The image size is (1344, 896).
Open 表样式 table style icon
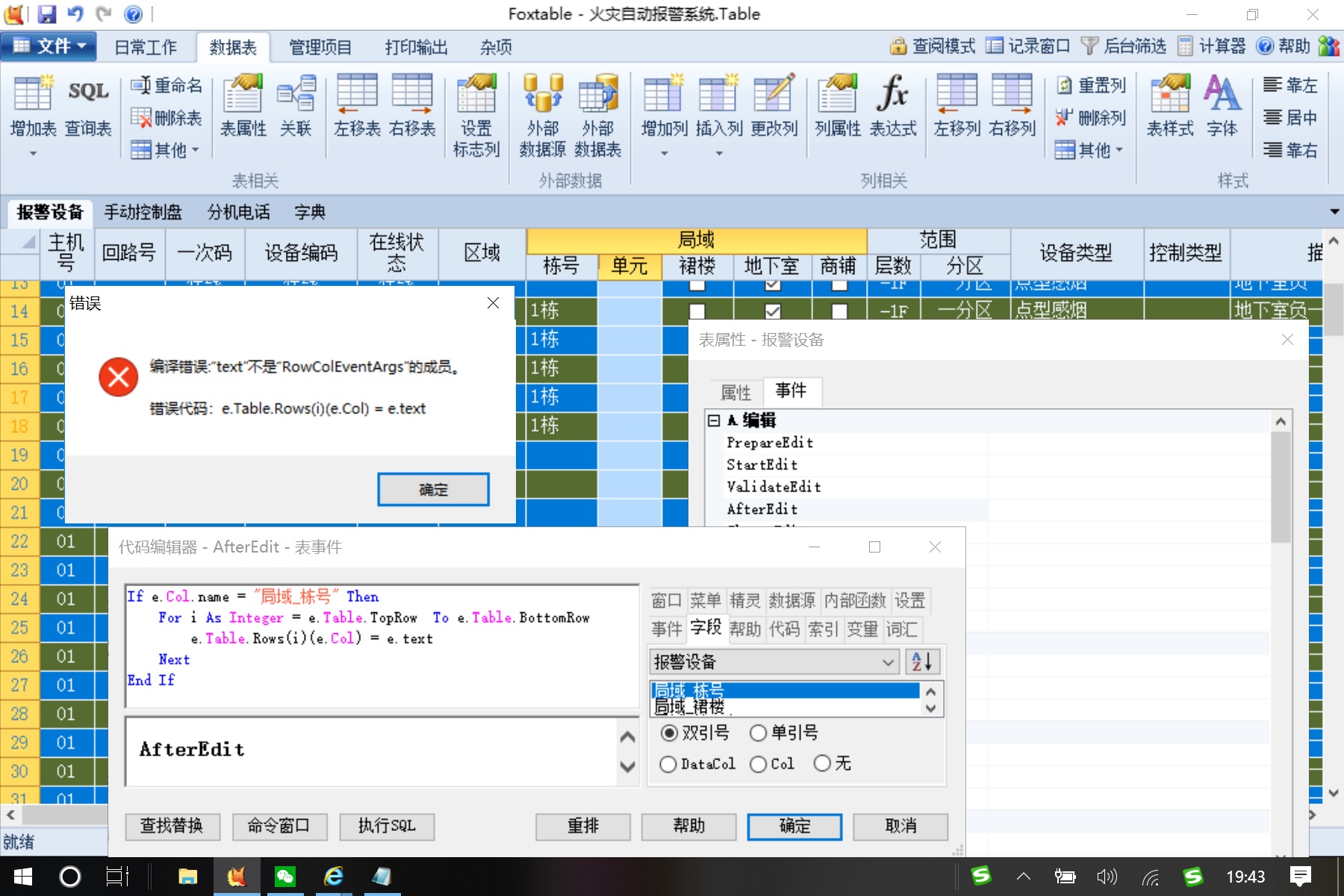click(x=1170, y=105)
